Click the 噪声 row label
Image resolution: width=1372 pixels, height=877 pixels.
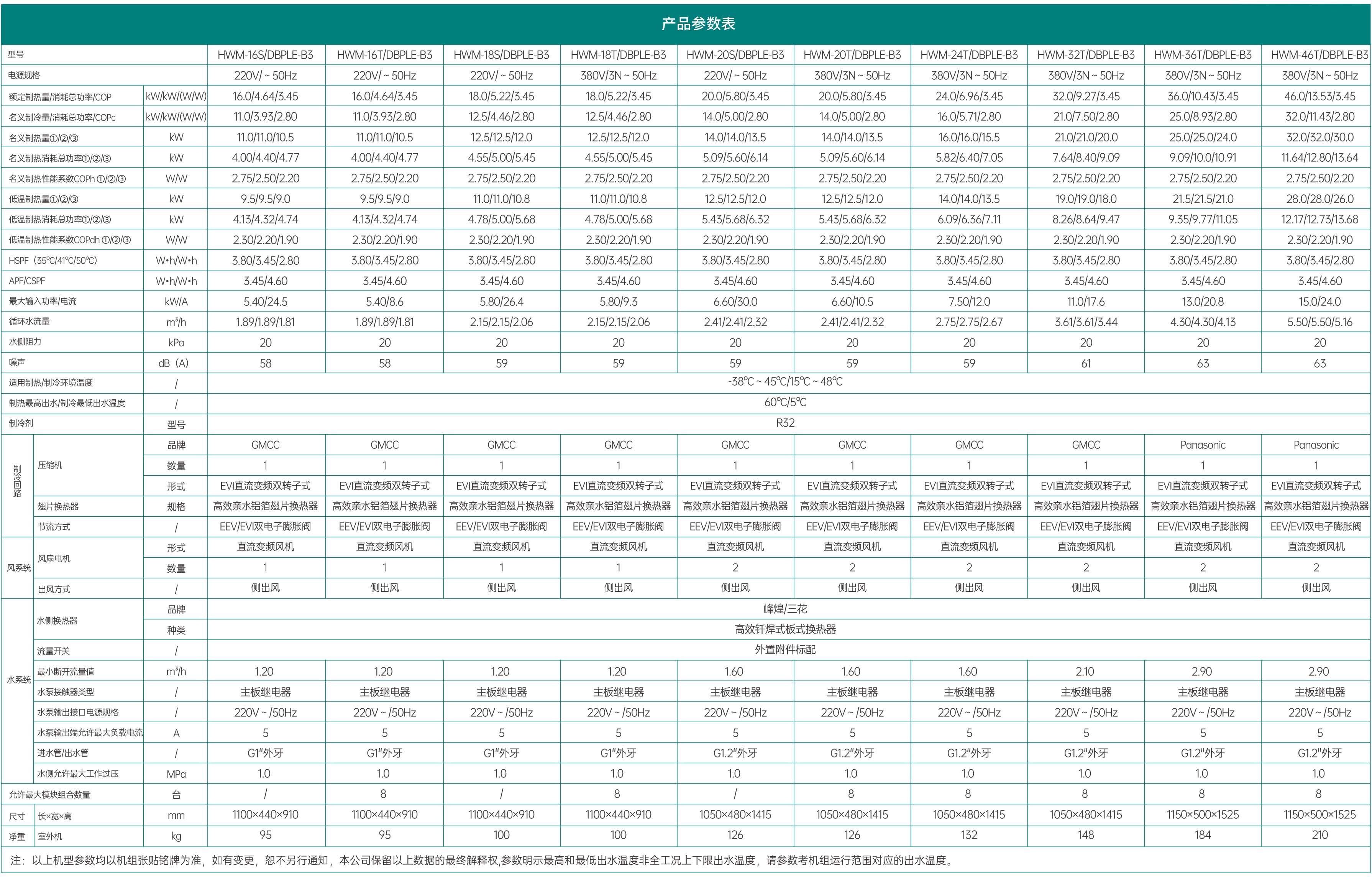click(17, 363)
